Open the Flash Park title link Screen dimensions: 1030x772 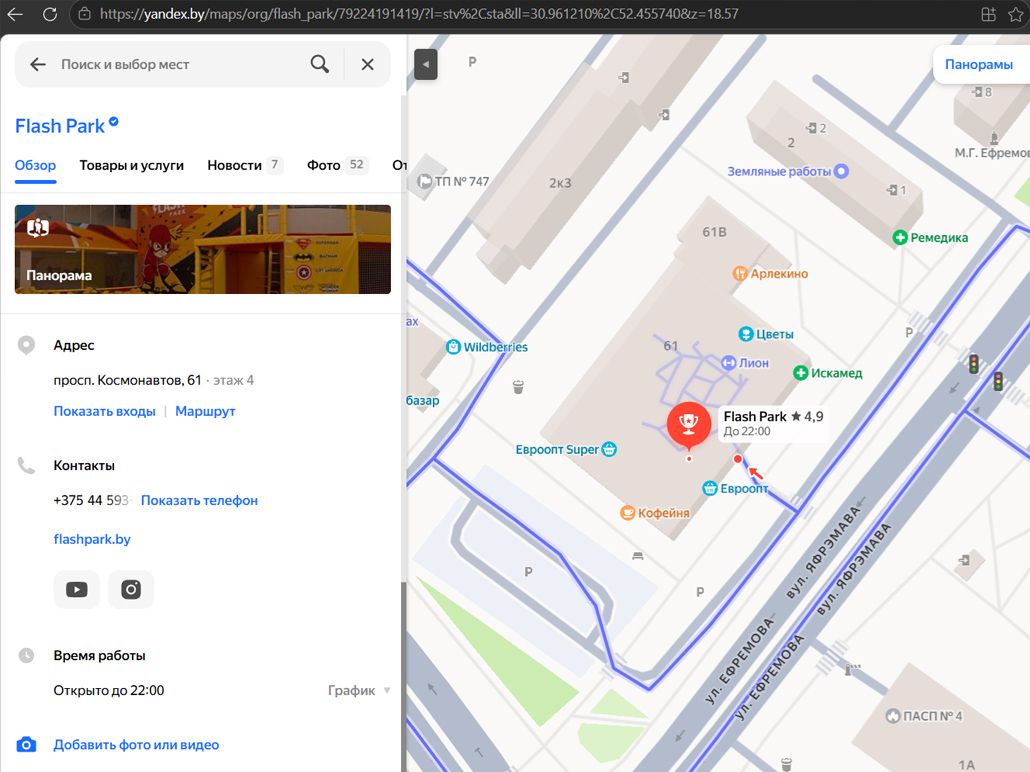click(60, 126)
